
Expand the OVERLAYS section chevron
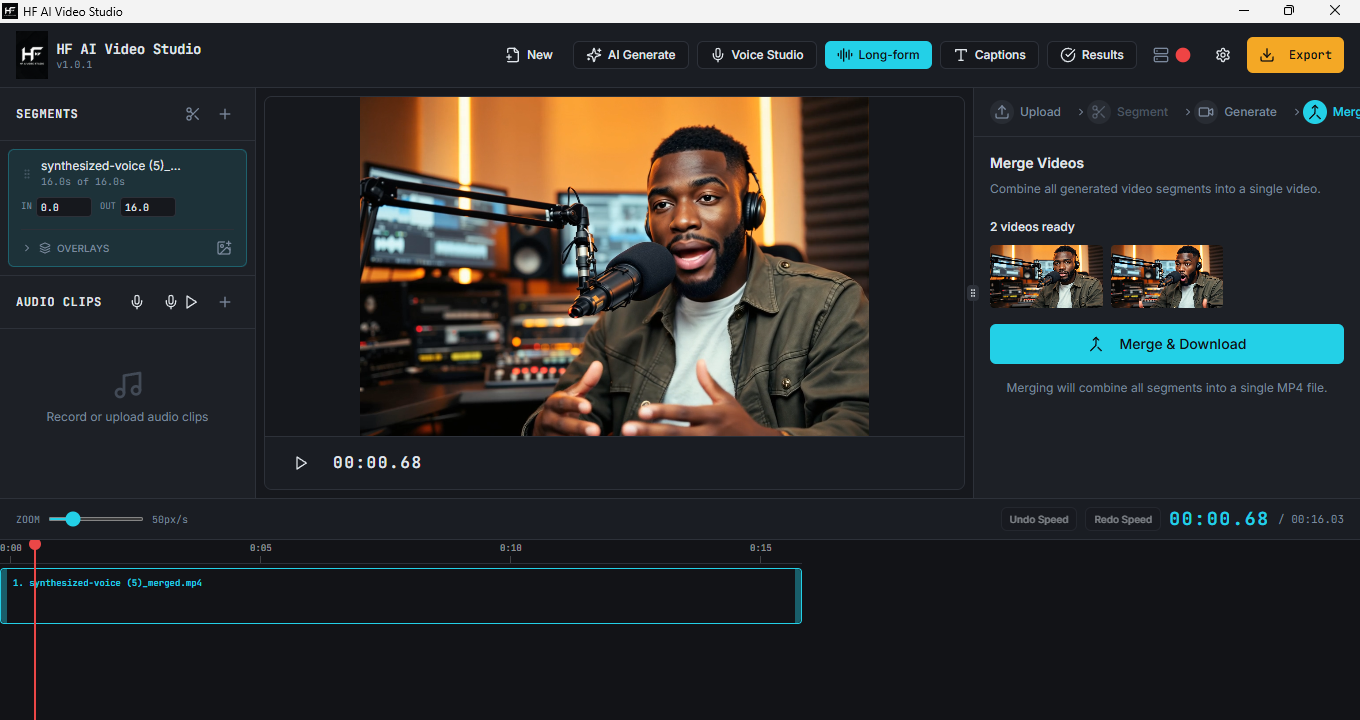(27, 248)
